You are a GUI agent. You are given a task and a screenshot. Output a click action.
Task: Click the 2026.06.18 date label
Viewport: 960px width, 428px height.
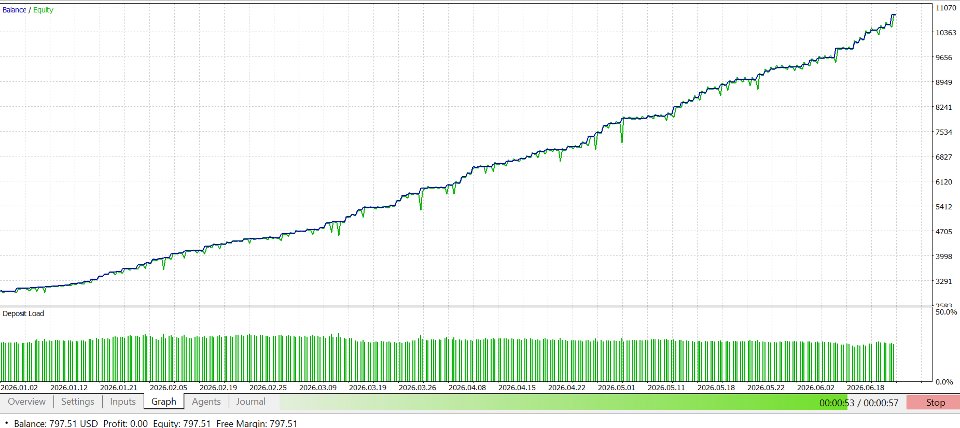tap(865, 388)
